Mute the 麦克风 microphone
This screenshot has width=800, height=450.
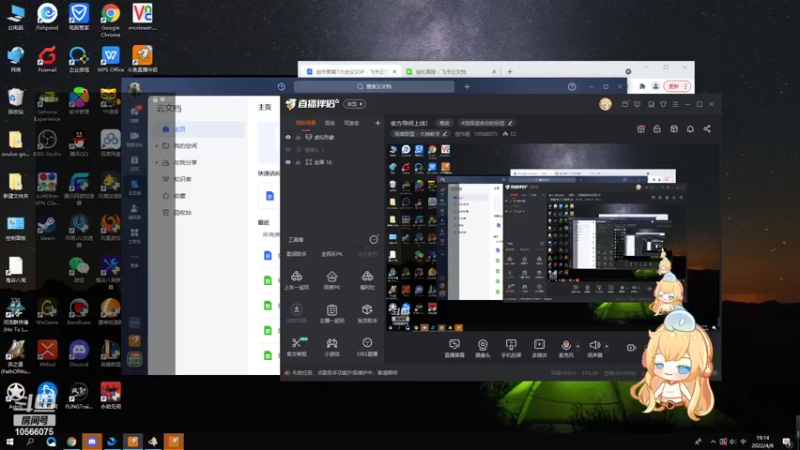click(565, 348)
